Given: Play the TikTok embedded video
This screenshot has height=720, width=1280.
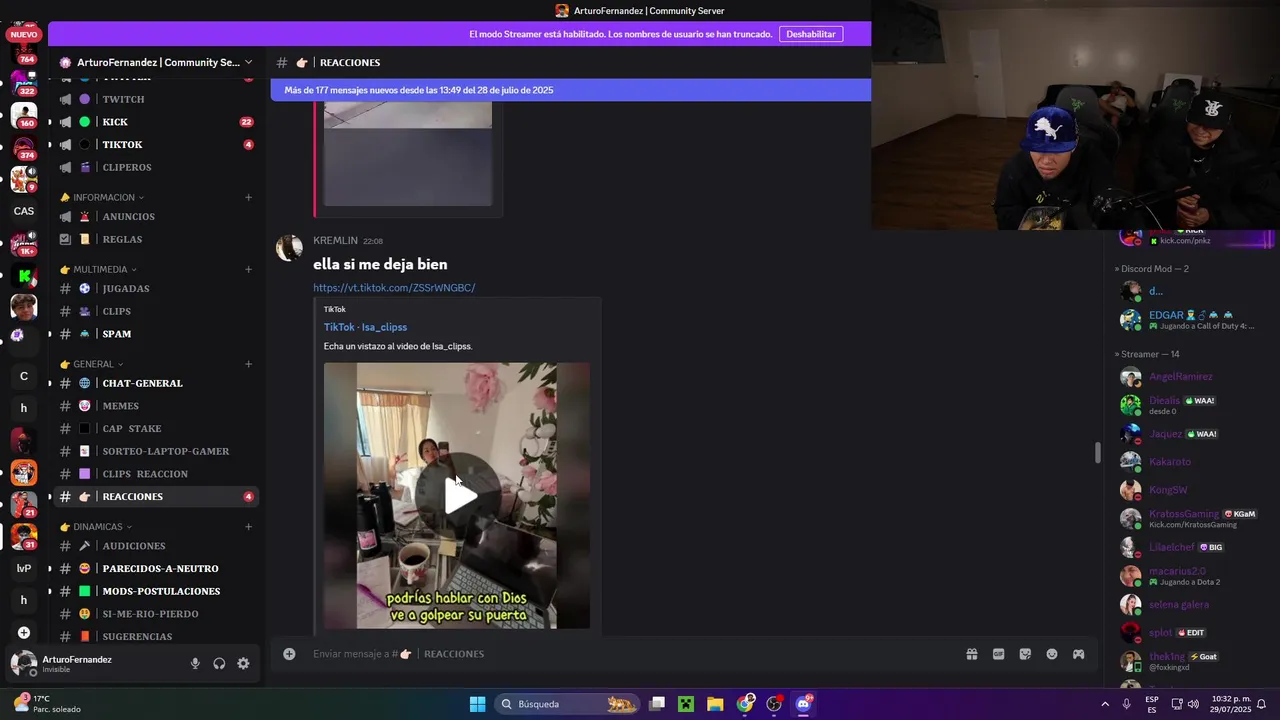Looking at the screenshot, I should (x=457, y=496).
